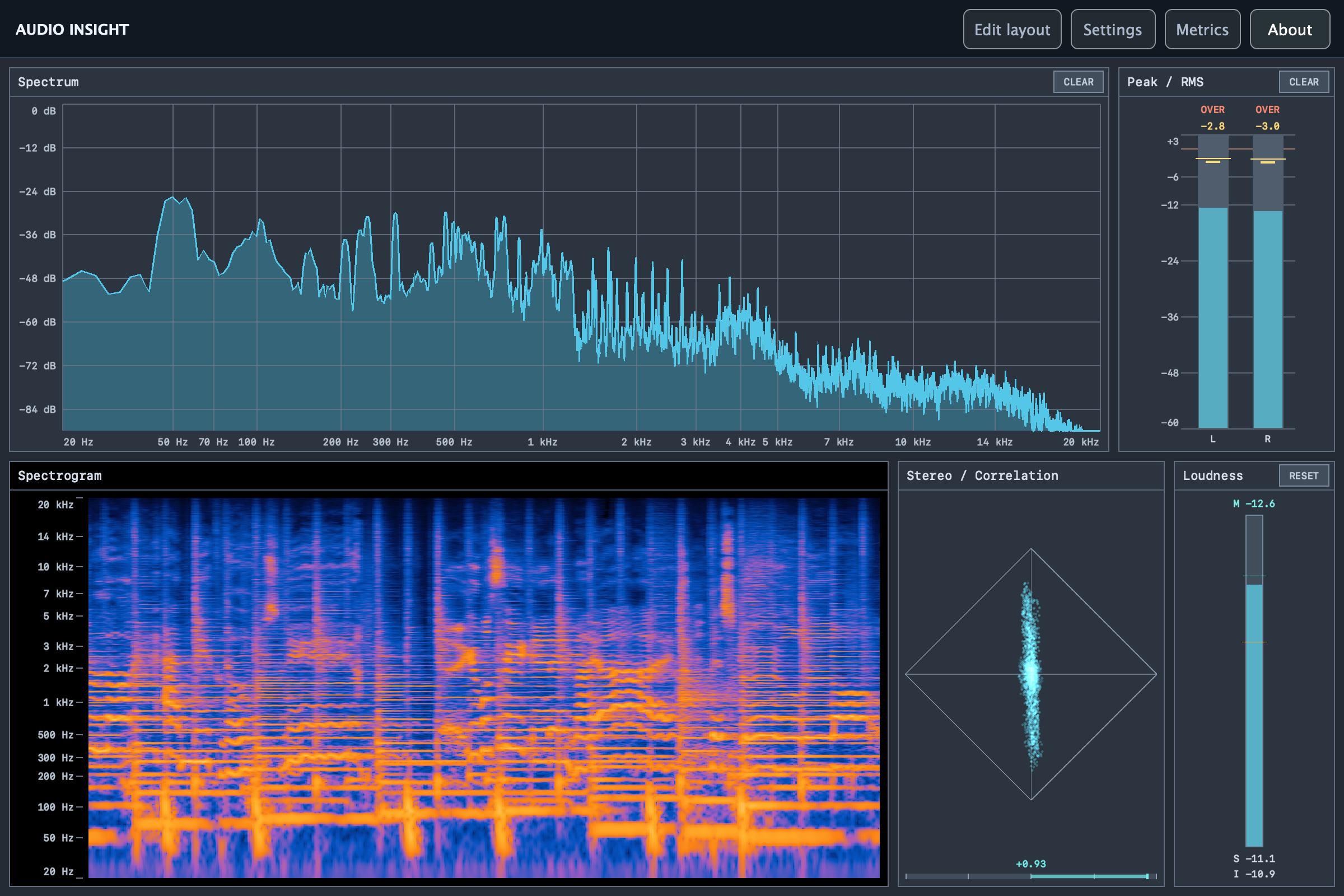
Task: Click the L channel level meter bar
Action: [x=1212, y=281]
